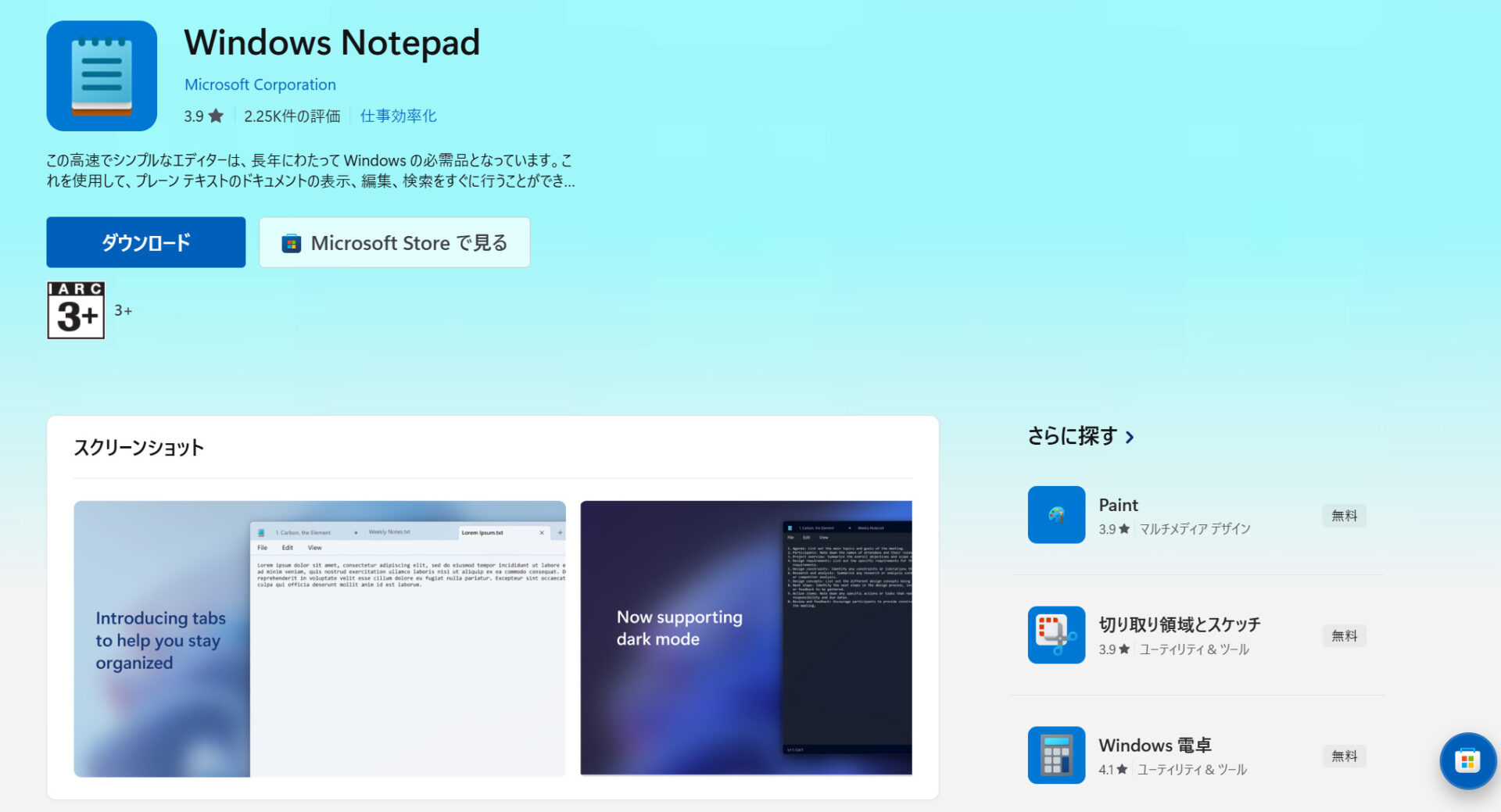Open the 仕事効率化 category link

pyautogui.click(x=398, y=116)
